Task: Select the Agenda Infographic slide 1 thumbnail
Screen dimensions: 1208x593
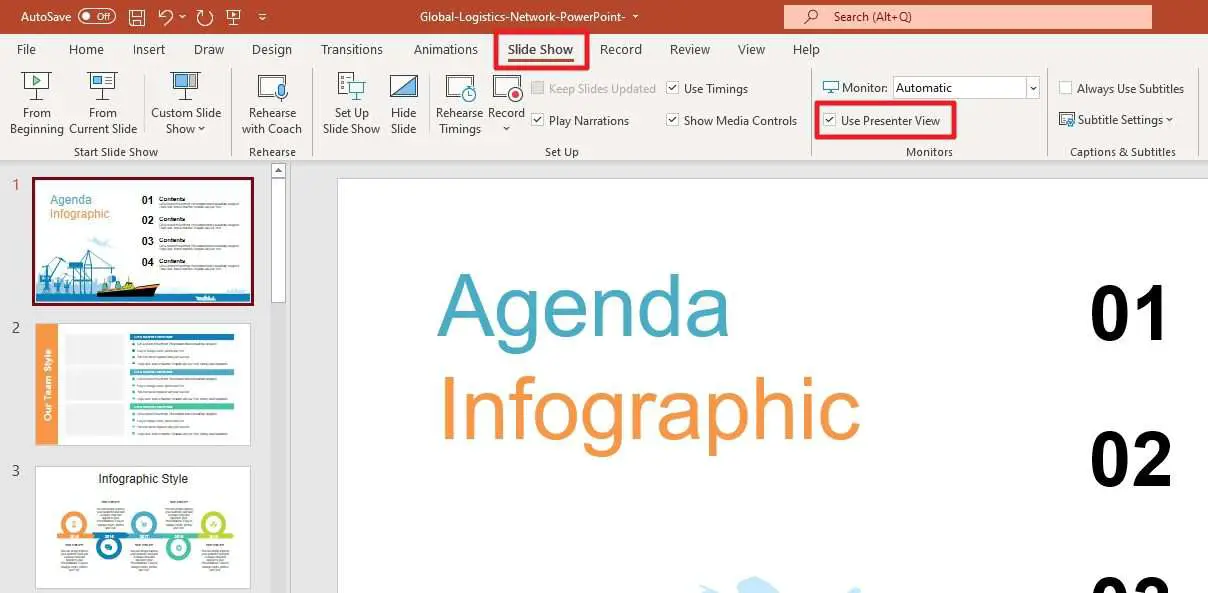Action: [143, 241]
